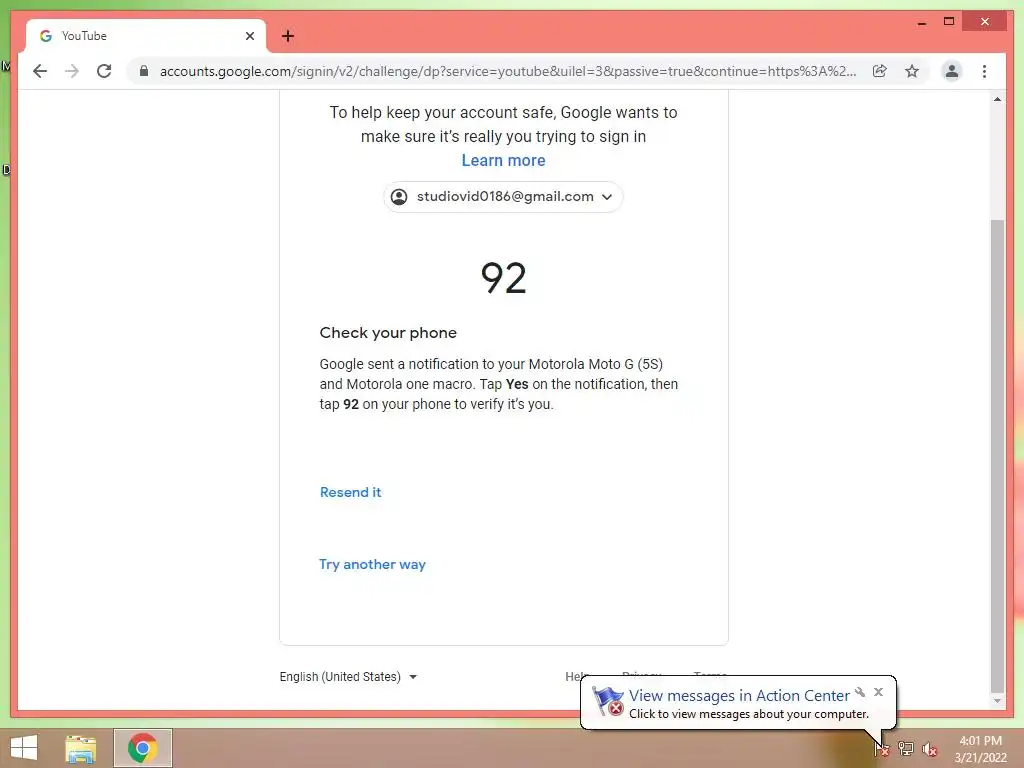The height and width of the screenshot is (768, 1024).
Task: Close the Action Center notification balloon
Action: tap(878, 692)
